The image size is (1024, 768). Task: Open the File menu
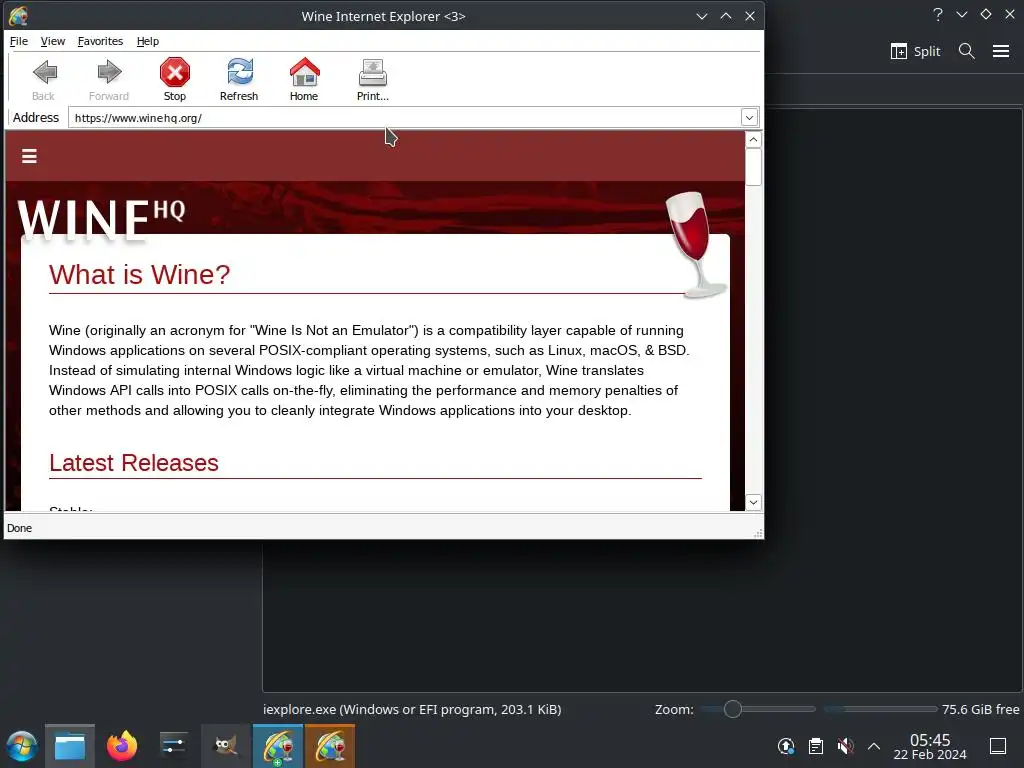(x=19, y=41)
